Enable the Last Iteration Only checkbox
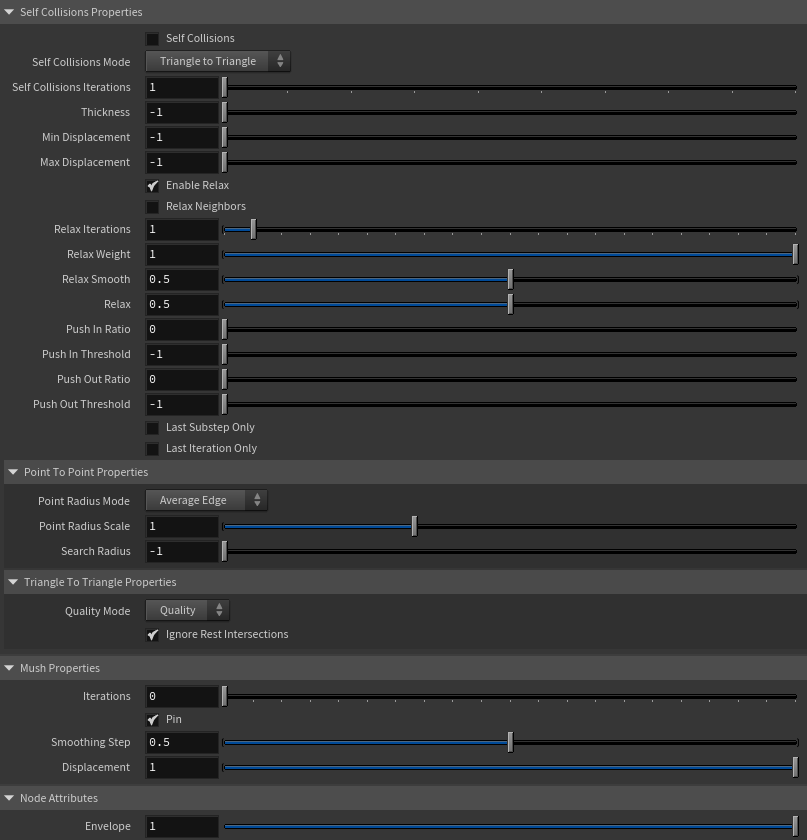This screenshot has width=807, height=840. tap(153, 449)
